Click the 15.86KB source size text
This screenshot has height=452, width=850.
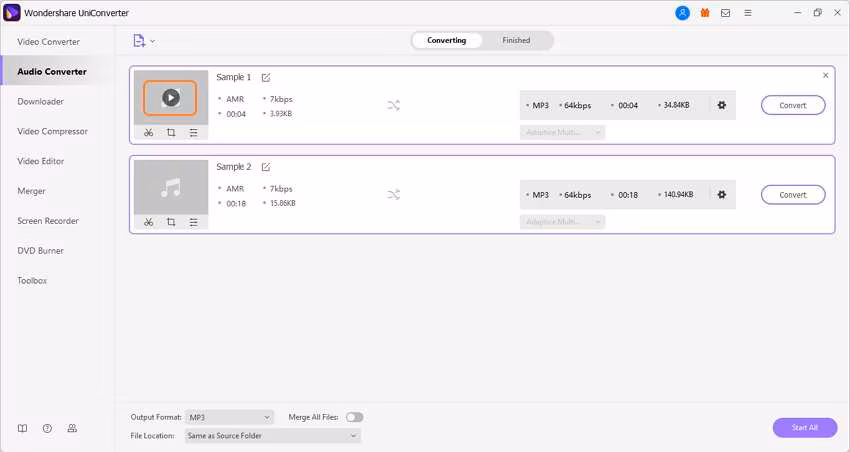[282, 203]
